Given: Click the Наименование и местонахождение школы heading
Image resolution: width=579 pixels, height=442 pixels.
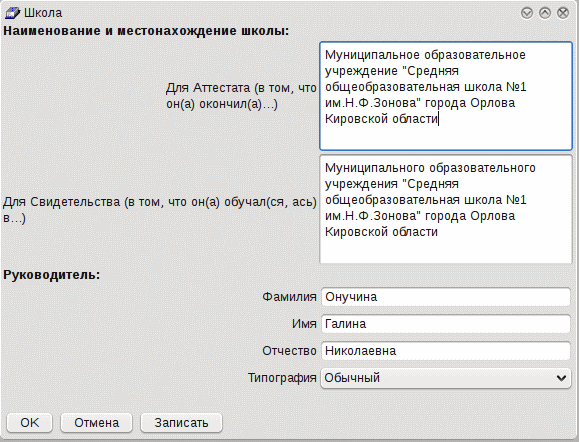Looking at the screenshot, I should coord(146,31).
